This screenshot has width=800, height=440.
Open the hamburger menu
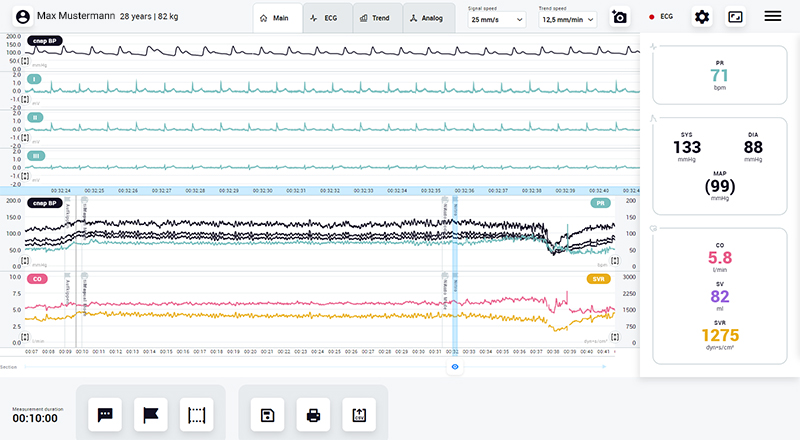773,17
